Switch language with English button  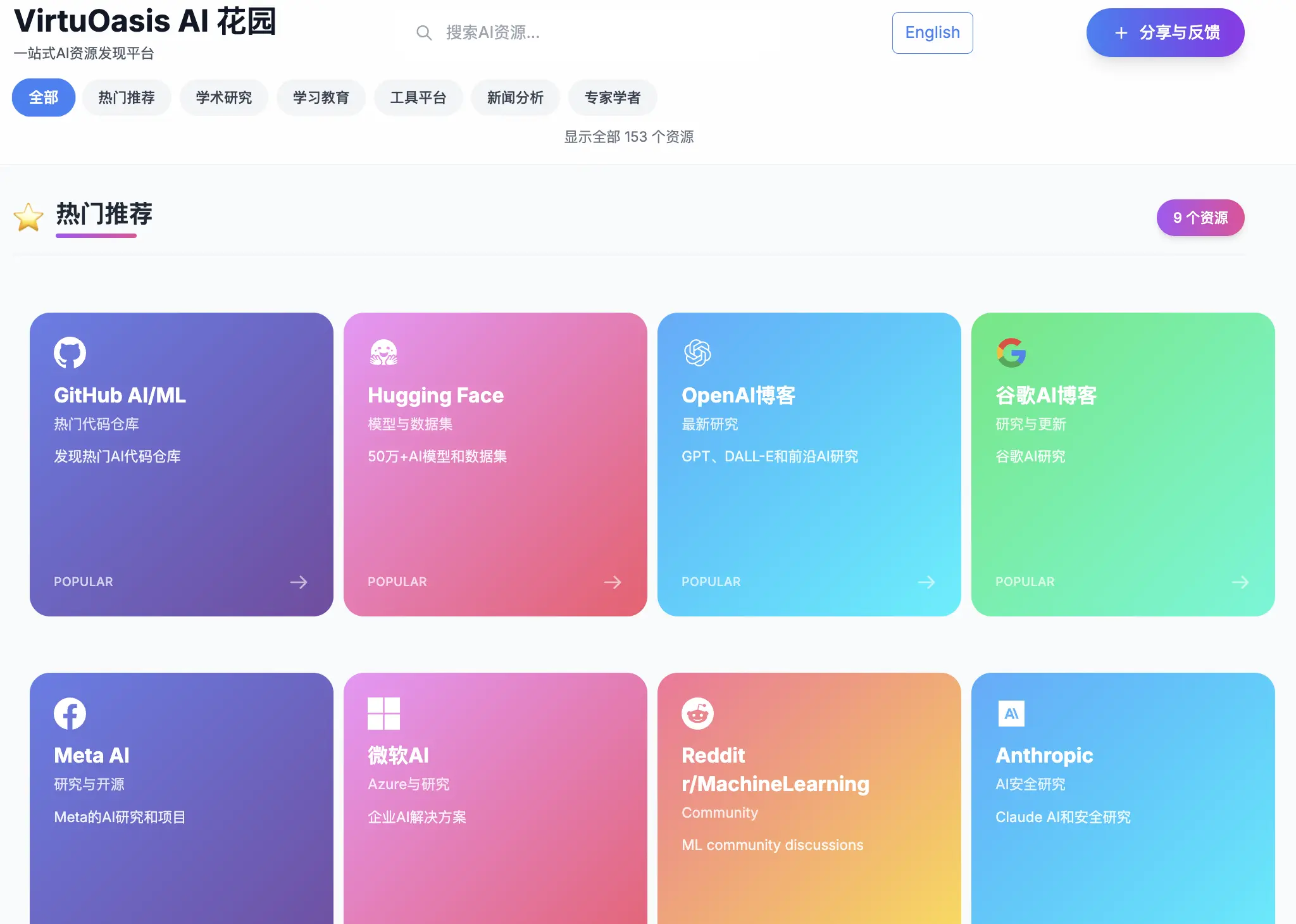coord(932,33)
